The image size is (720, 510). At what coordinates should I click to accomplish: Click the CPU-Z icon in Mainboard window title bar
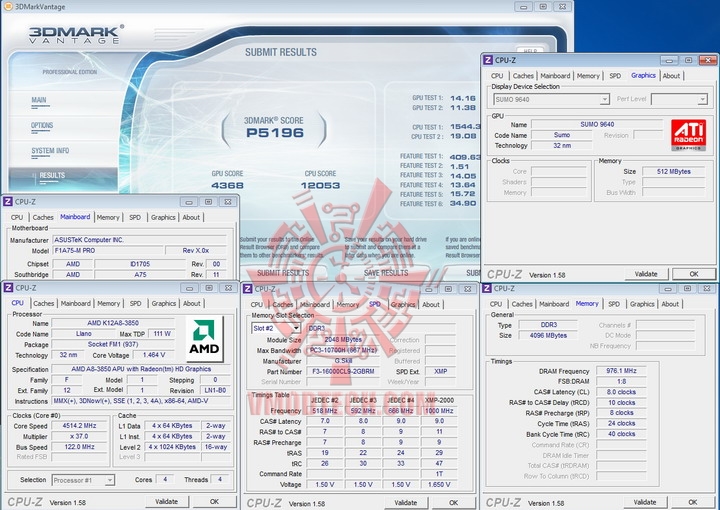8,202
